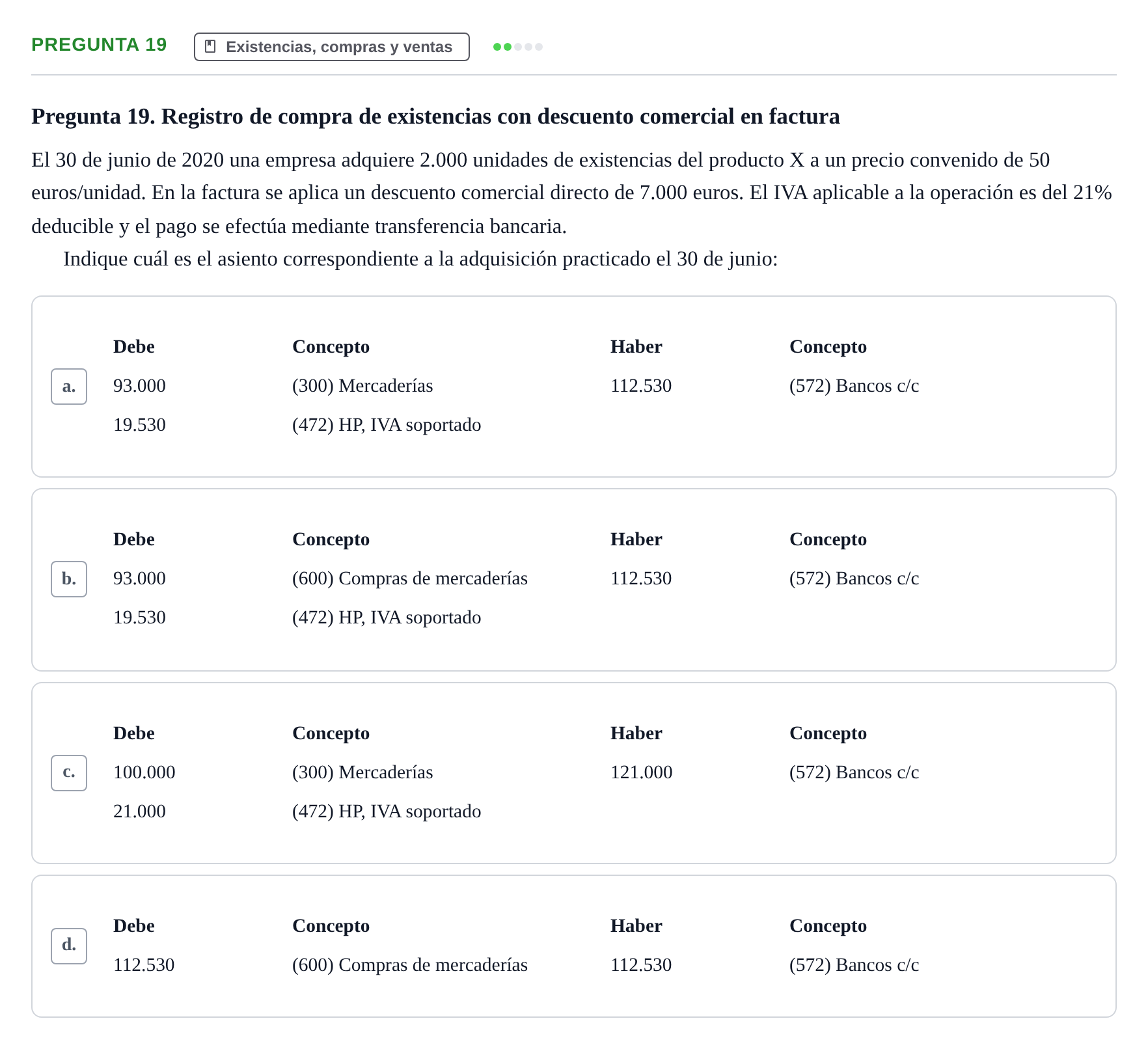Select answer option a
The height and width of the screenshot is (1049, 1148).
click(69, 387)
